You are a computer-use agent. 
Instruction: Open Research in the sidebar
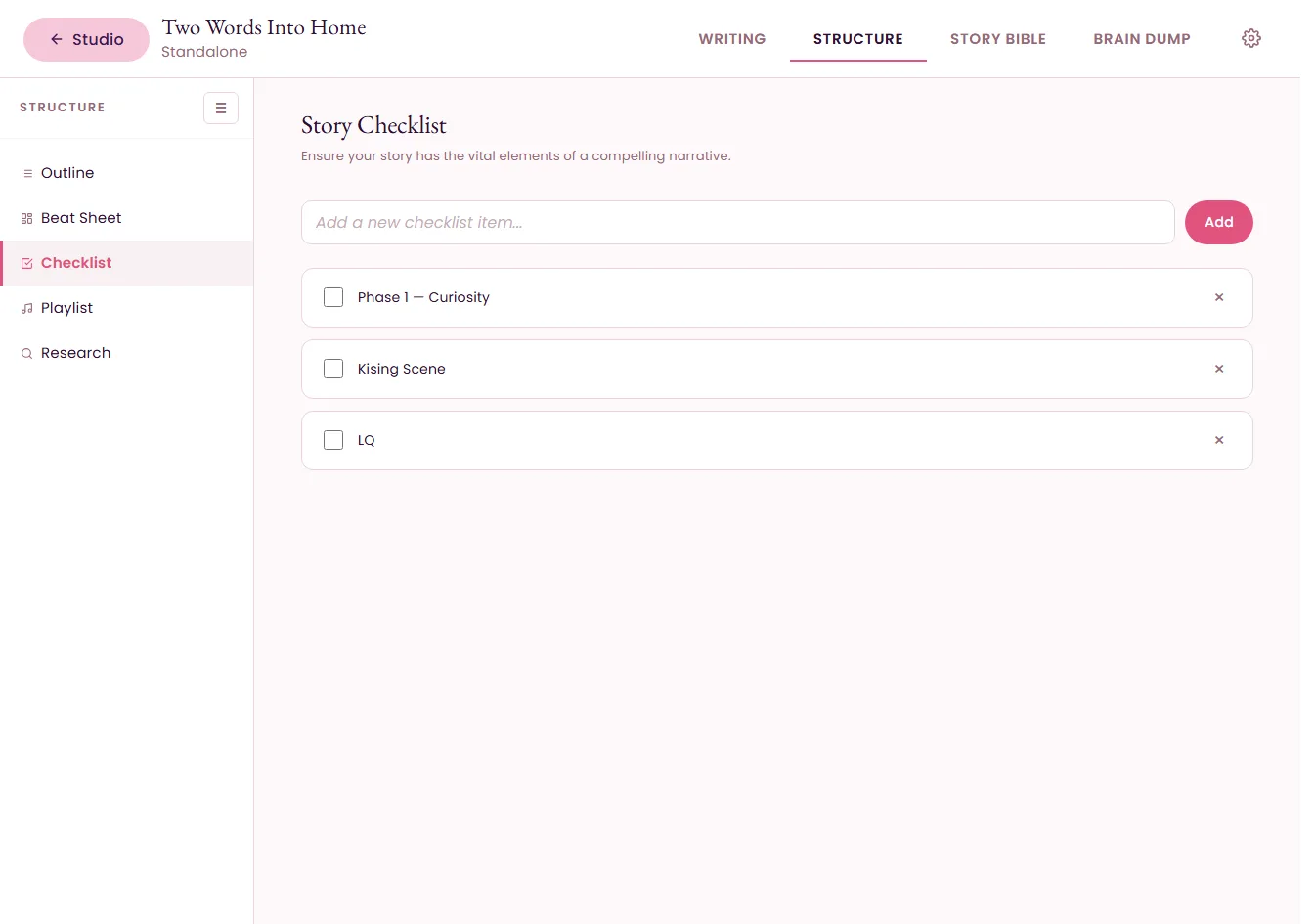point(127,353)
